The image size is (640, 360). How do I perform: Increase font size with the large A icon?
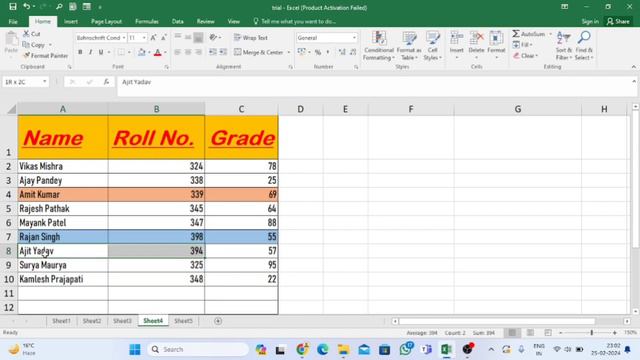[153, 38]
